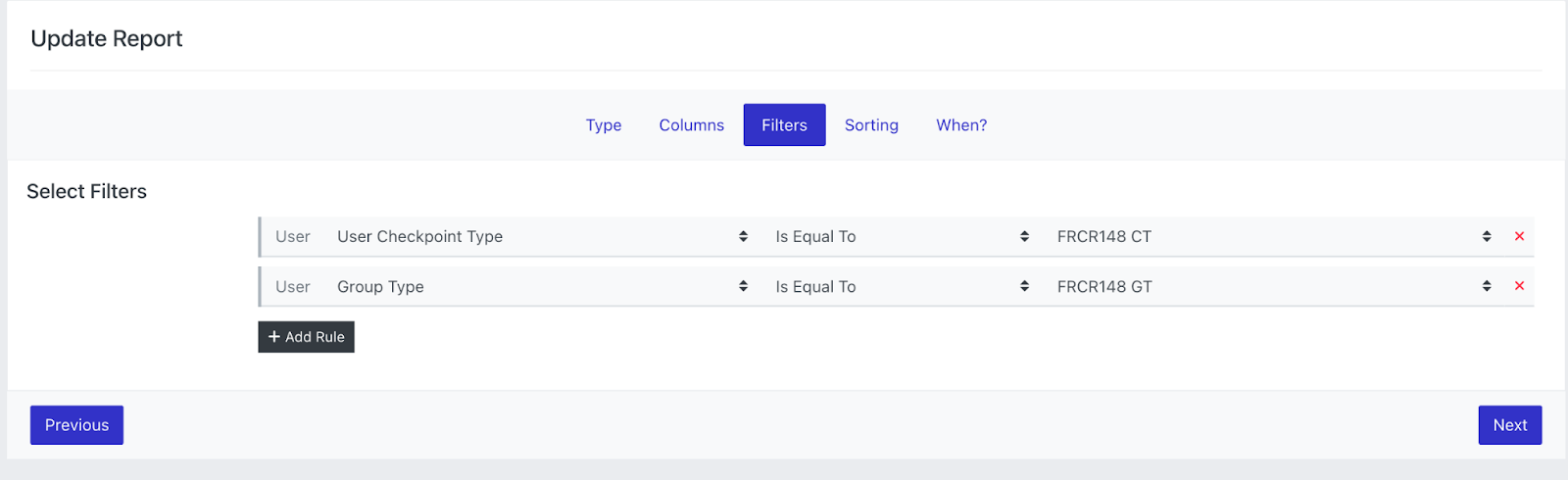
Task: Click the Select Filters section label
Action: click(86, 191)
